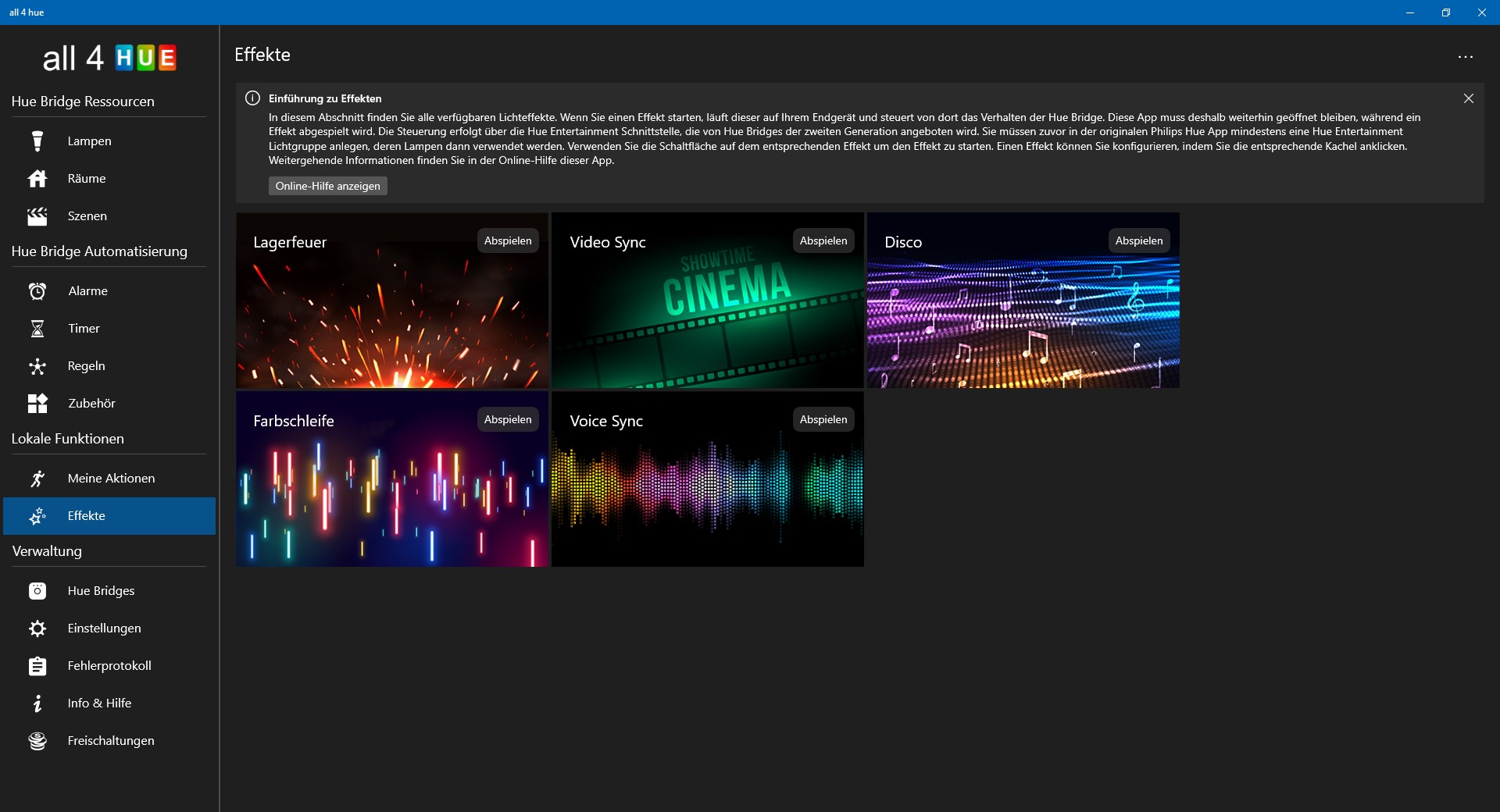Viewport: 1500px width, 812px height.
Task: Click the Effekte page heading
Action: (262, 55)
